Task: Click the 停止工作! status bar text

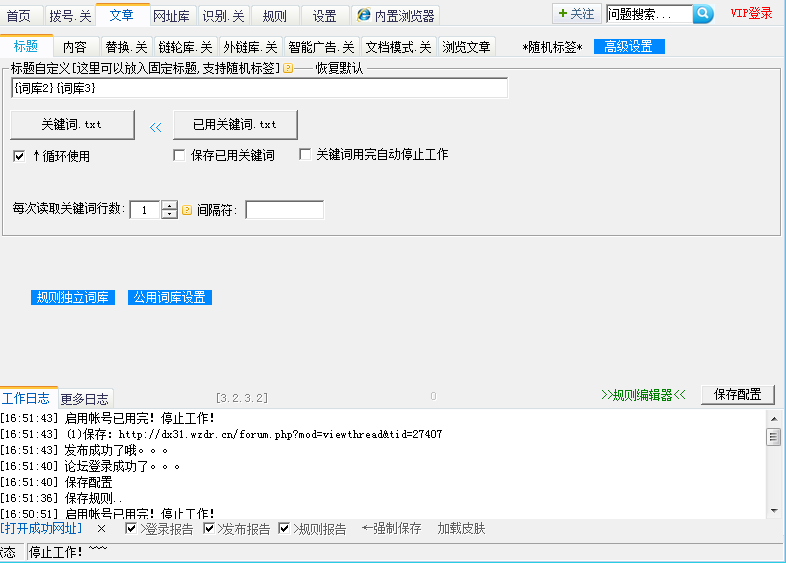Action: 55,552
